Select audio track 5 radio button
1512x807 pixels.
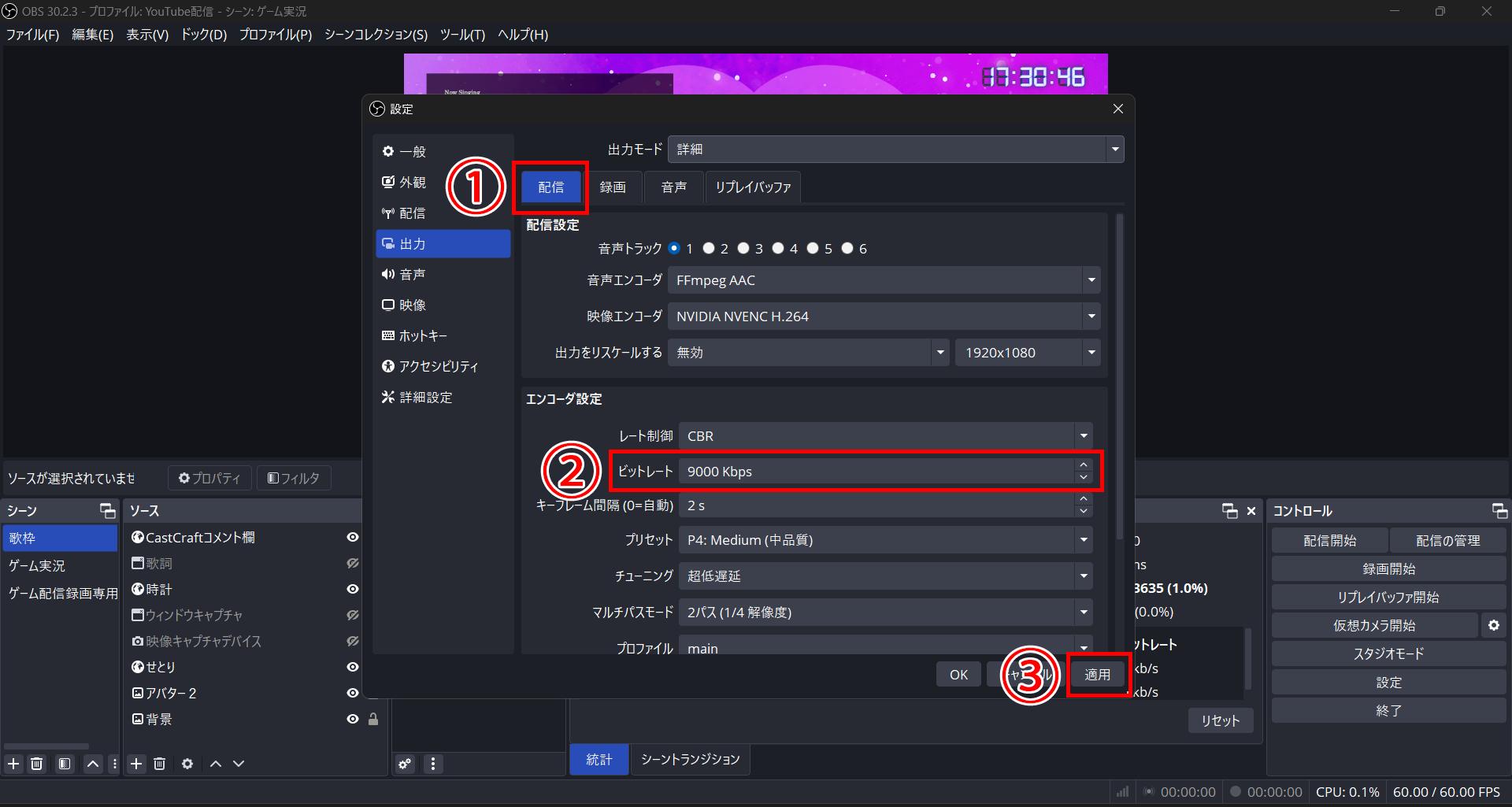pyautogui.click(x=813, y=248)
